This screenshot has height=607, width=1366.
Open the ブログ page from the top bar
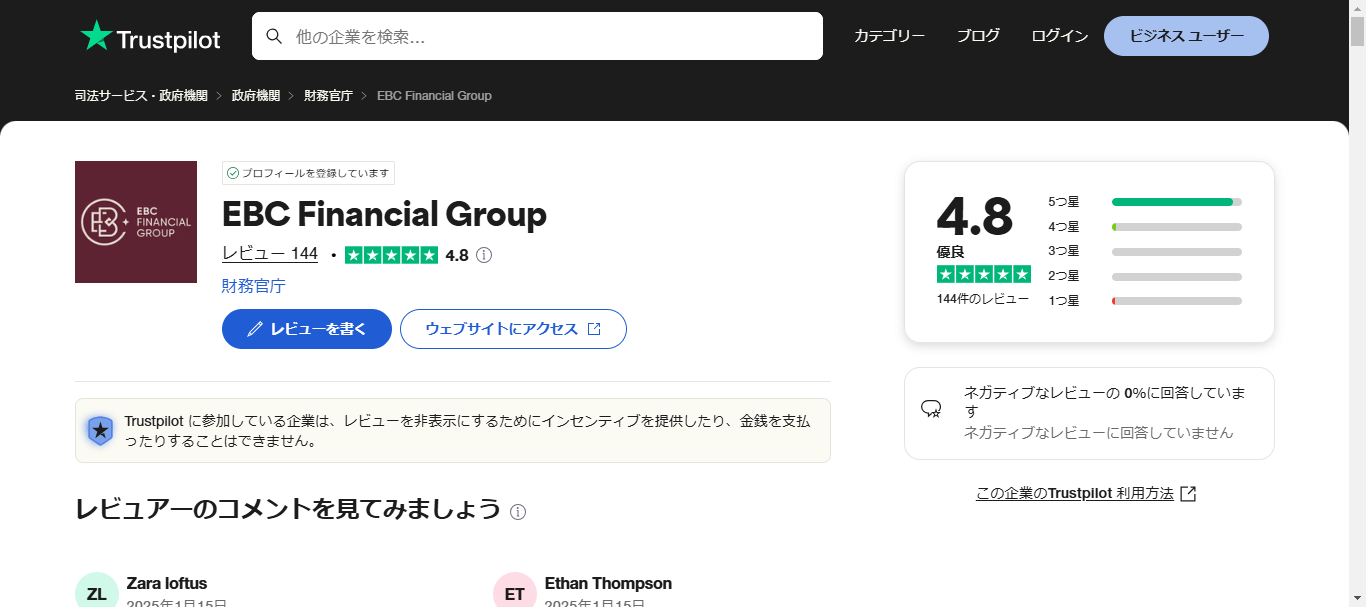(x=977, y=35)
